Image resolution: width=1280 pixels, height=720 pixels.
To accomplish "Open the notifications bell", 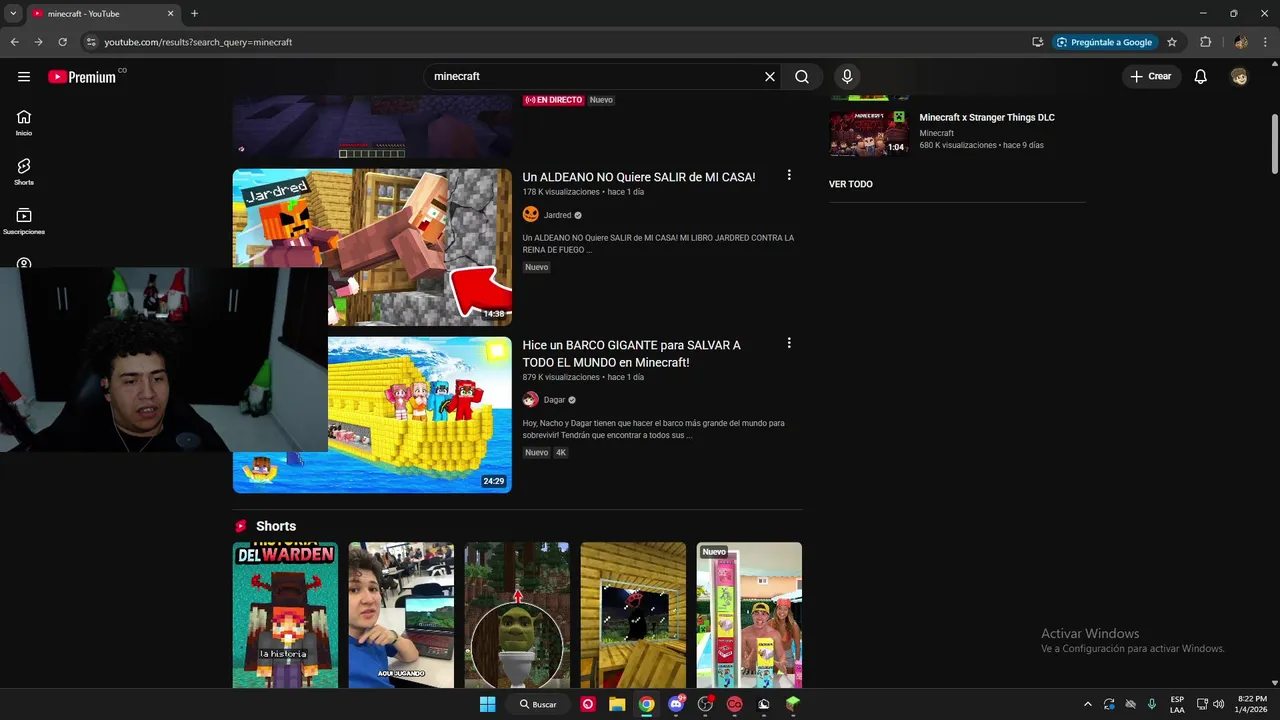I will pos(1201,76).
